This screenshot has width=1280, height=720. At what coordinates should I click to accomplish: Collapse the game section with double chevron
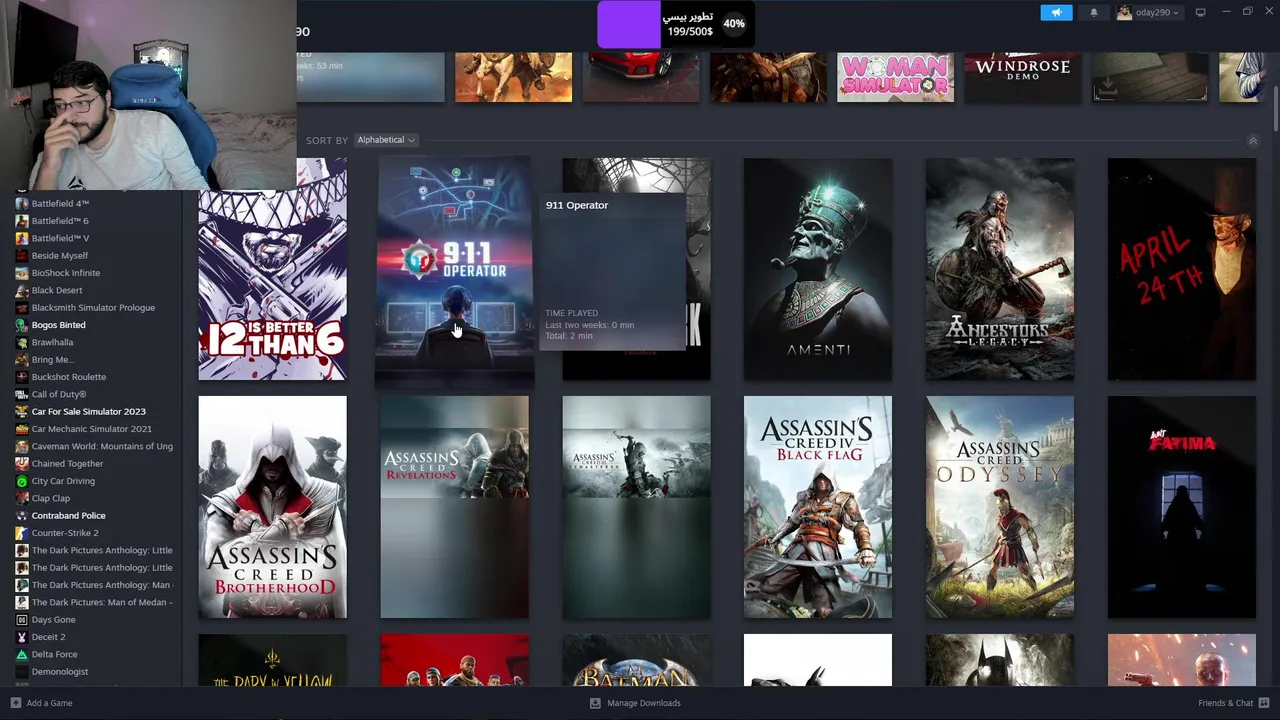(x=1252, y=141)
